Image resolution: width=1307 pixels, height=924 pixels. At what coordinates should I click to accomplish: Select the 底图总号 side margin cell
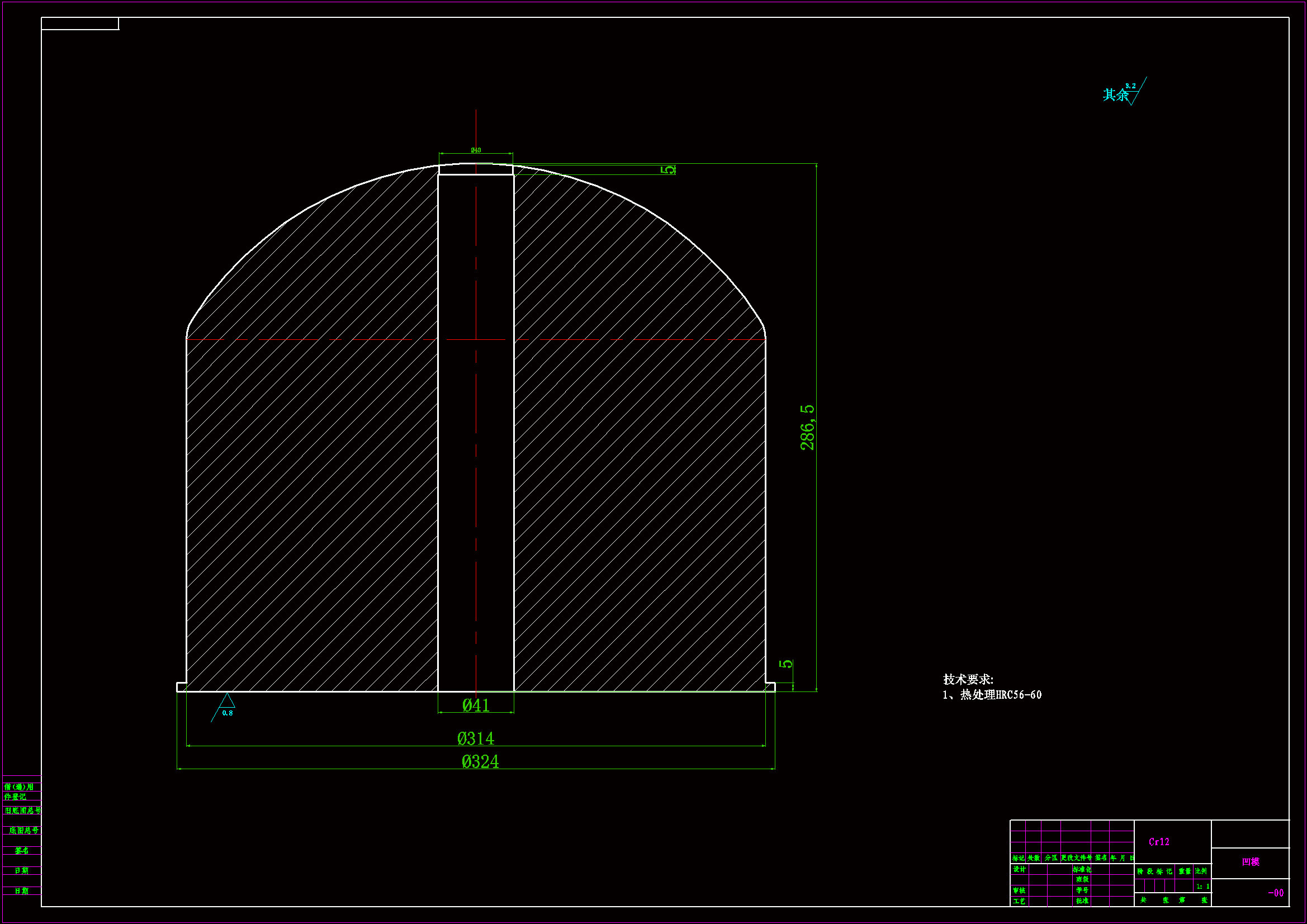pyautogui.click(x=23, y=831)
